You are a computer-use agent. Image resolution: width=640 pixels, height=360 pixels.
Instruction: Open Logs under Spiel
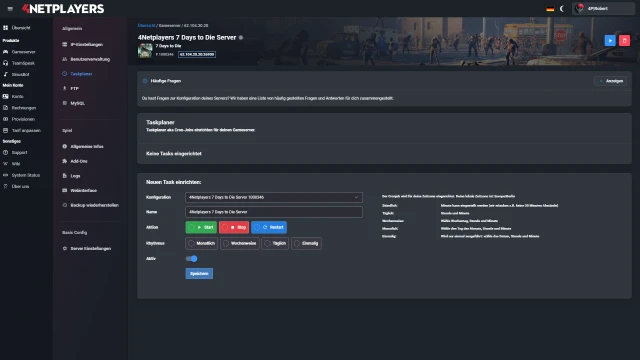pos(71,176)
